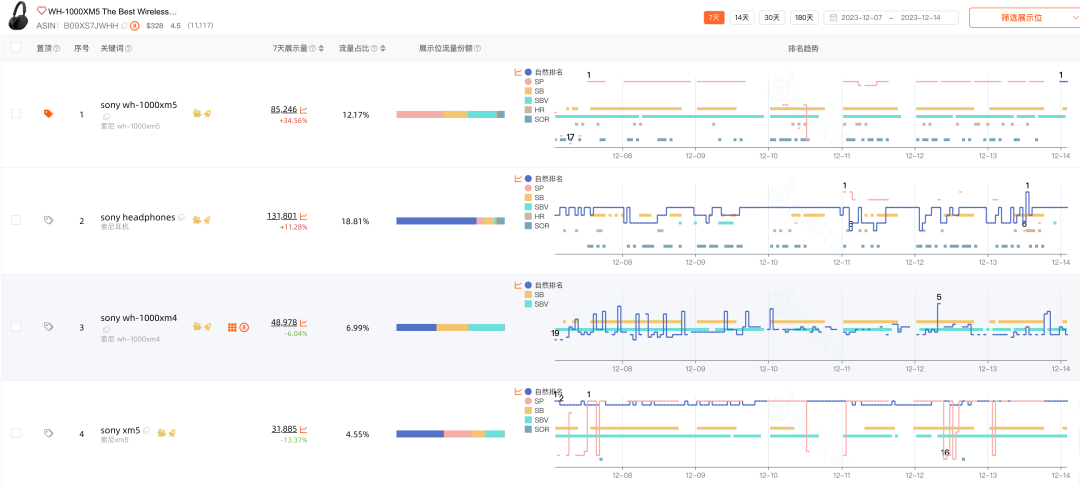This screenshot has width=1080, height=486.
Task: Open product title WH-1000XM5 The Best Wireless link
Action: click(x=112, y=12)
